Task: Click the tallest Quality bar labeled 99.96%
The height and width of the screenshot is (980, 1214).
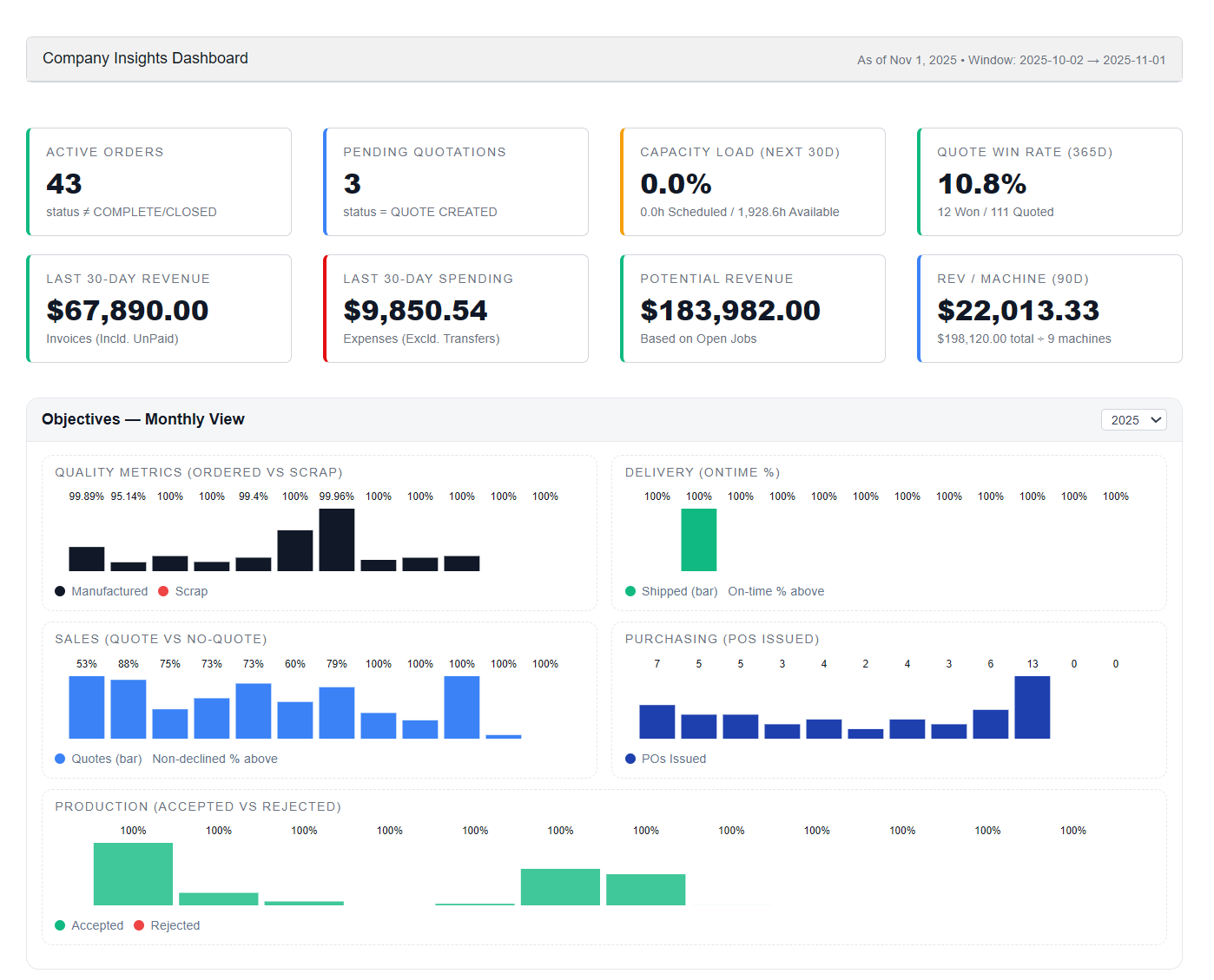Action: [x=336, y=540]
